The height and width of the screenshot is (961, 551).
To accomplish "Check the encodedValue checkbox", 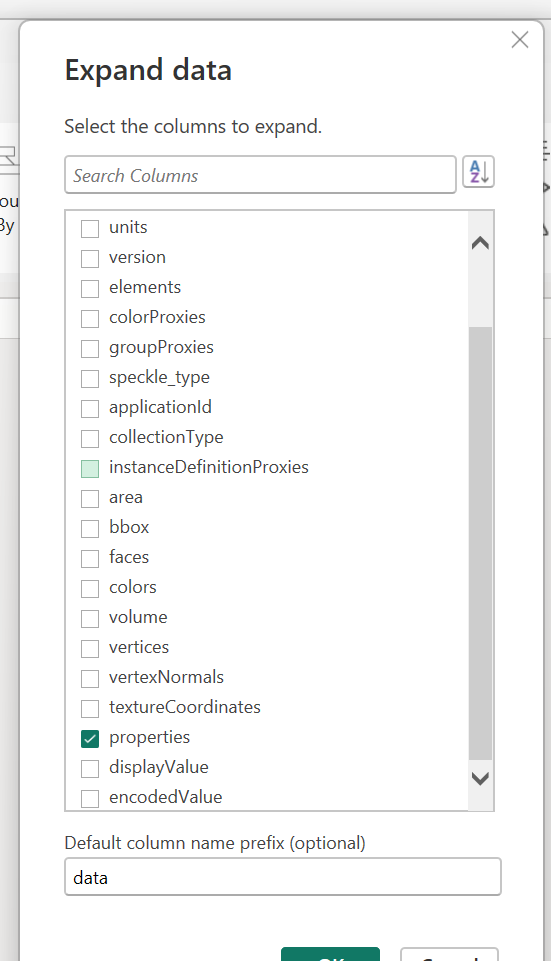I will (x=90, y=799).
